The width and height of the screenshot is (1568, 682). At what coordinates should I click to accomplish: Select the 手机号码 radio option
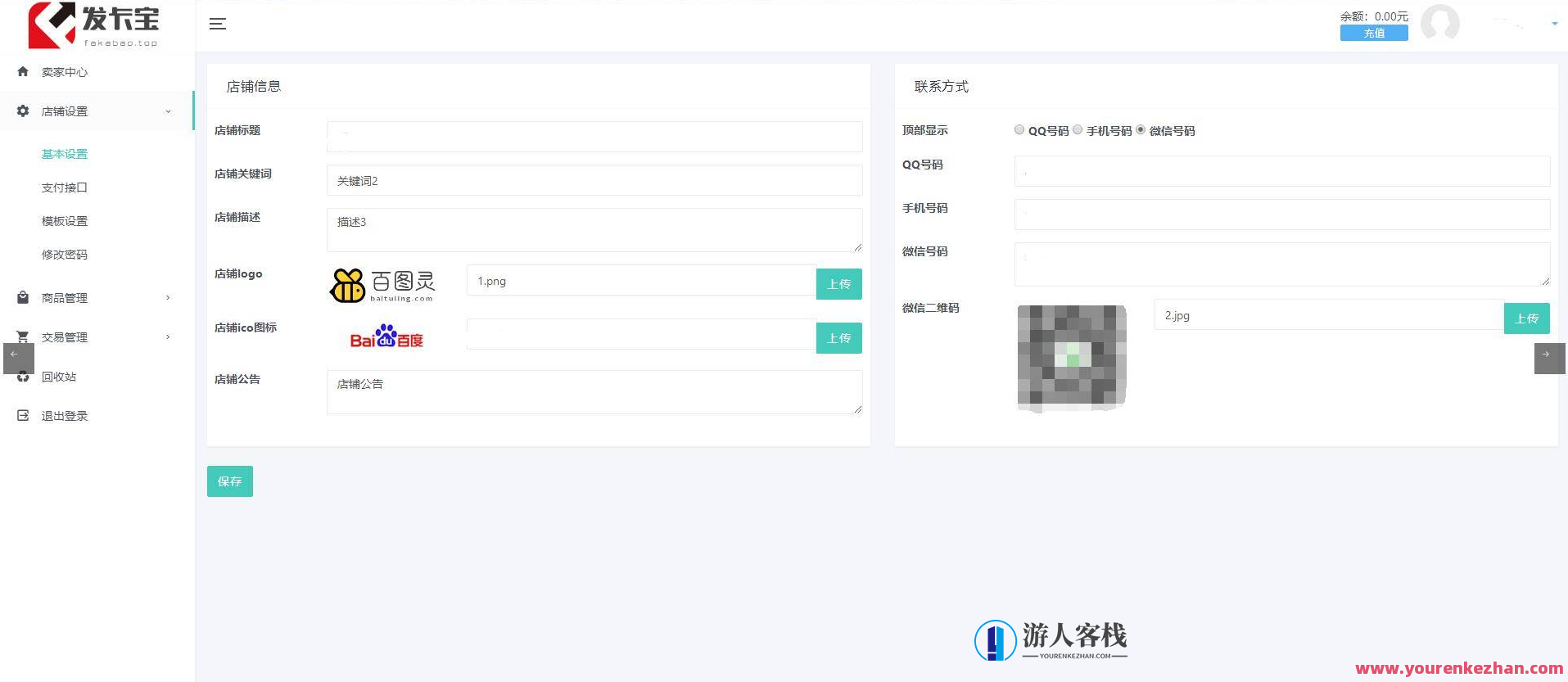click(1078, 129)
